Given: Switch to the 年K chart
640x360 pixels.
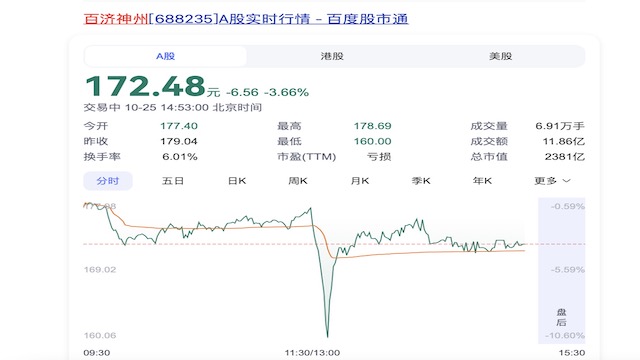Looking at the screenshot, I should pos(482,181).
